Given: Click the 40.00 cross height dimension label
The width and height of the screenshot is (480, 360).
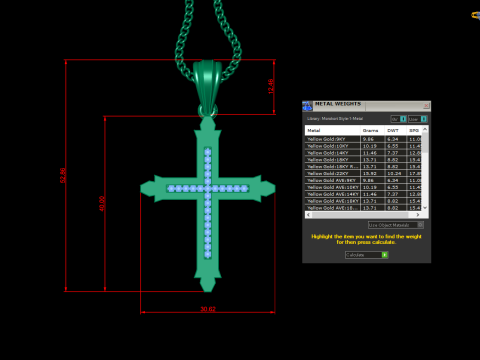Looking at the screenshot, I should [x=102, y=203].
